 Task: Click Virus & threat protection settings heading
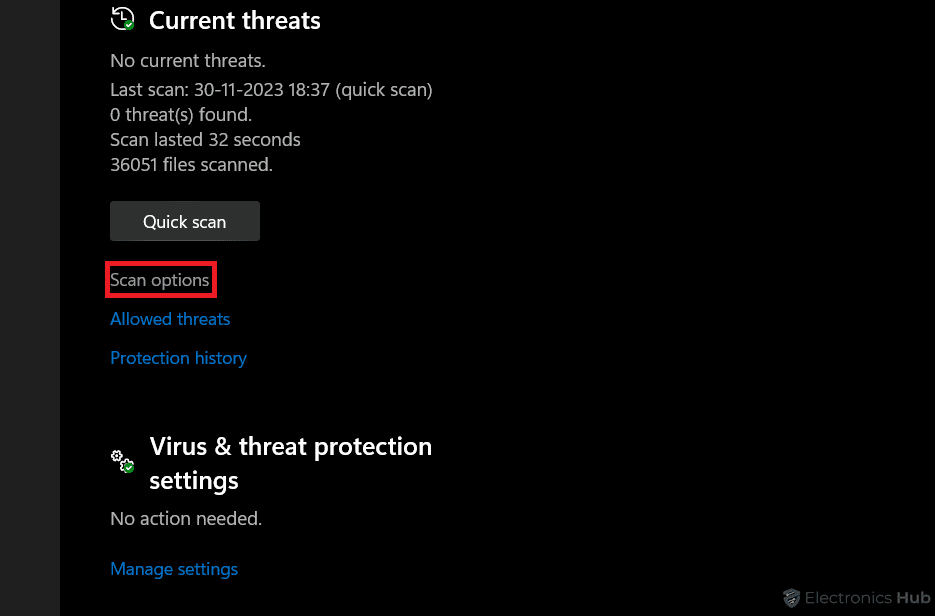290,463
